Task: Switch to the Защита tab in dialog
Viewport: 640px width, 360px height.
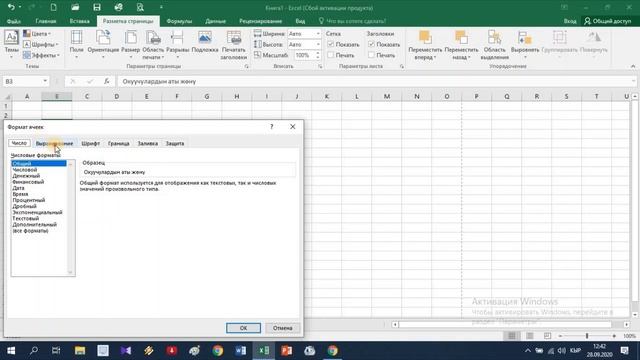Action: 175,143
